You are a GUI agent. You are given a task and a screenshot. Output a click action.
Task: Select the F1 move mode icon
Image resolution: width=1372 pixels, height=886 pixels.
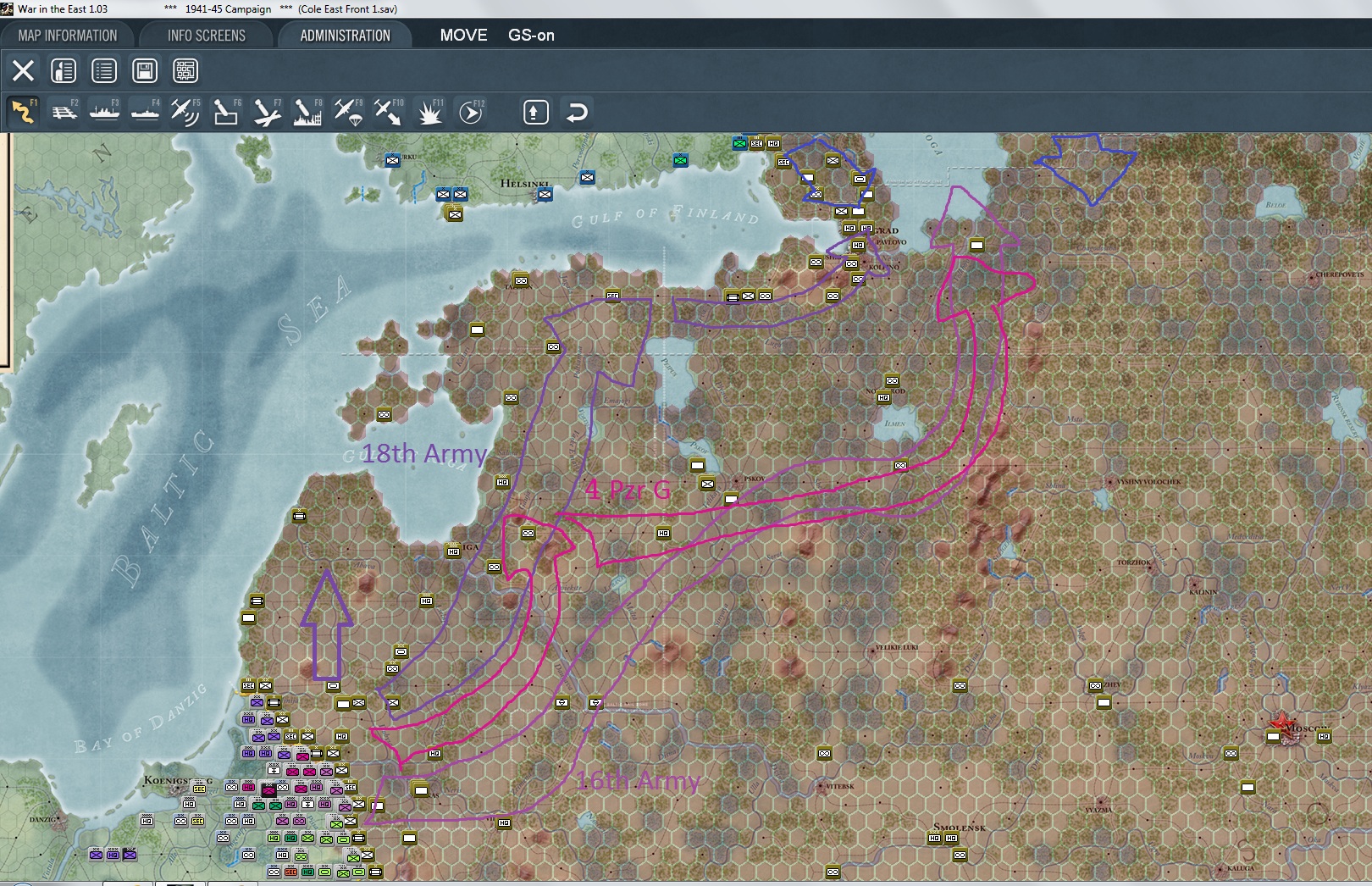tap(23, 112)
